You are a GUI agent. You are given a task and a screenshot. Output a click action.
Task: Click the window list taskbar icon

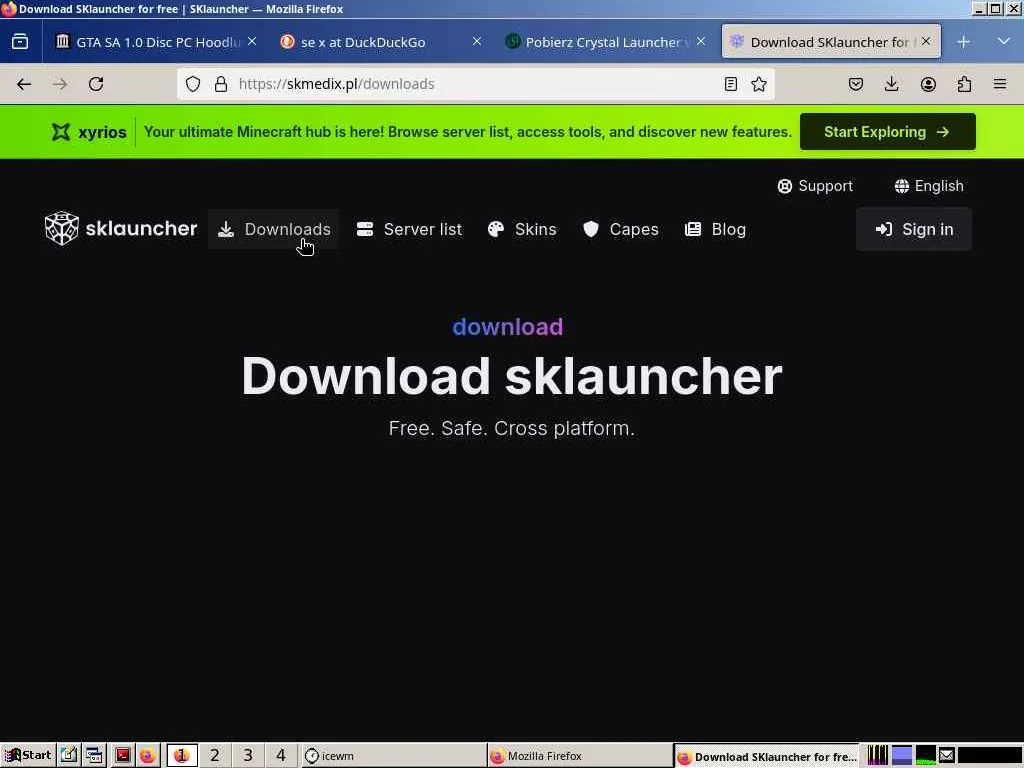pyautogui.click(x=94, y=756)
